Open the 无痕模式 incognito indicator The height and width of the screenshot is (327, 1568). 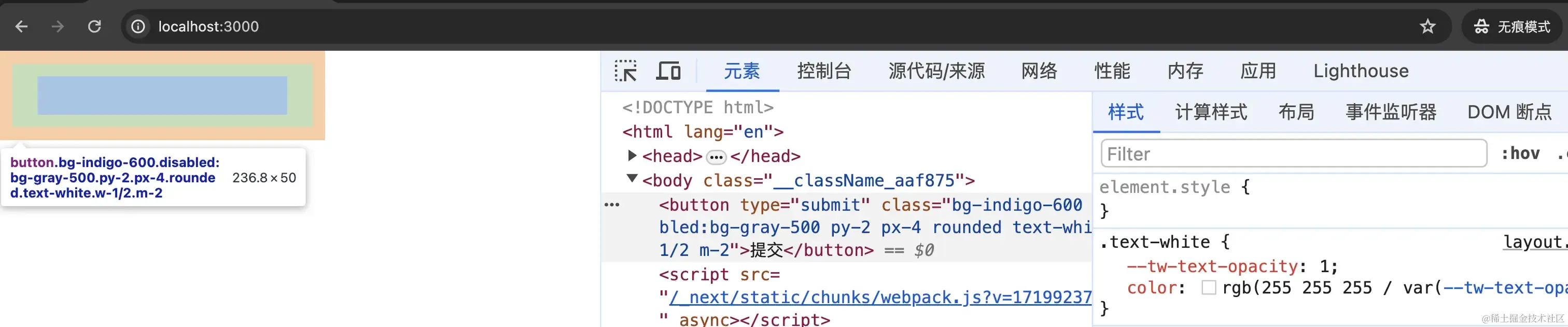[1512, 26]
